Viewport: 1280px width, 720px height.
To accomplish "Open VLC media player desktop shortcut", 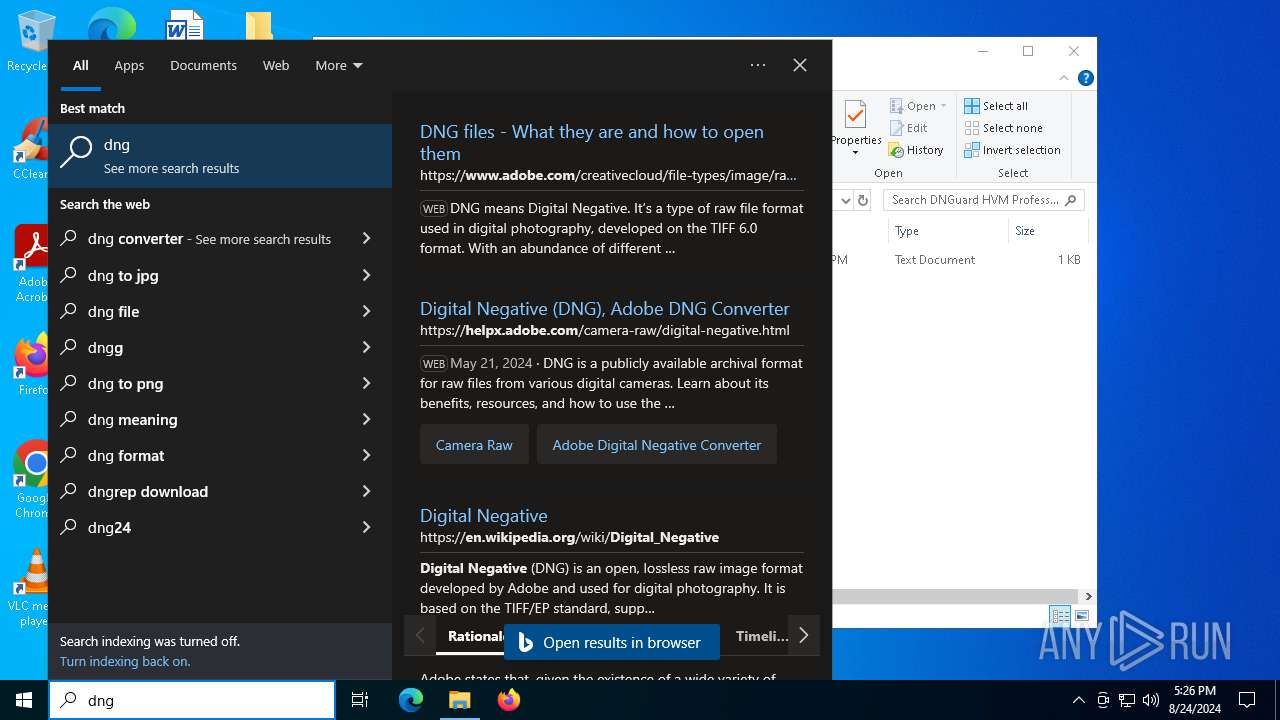I will point(31,588).
